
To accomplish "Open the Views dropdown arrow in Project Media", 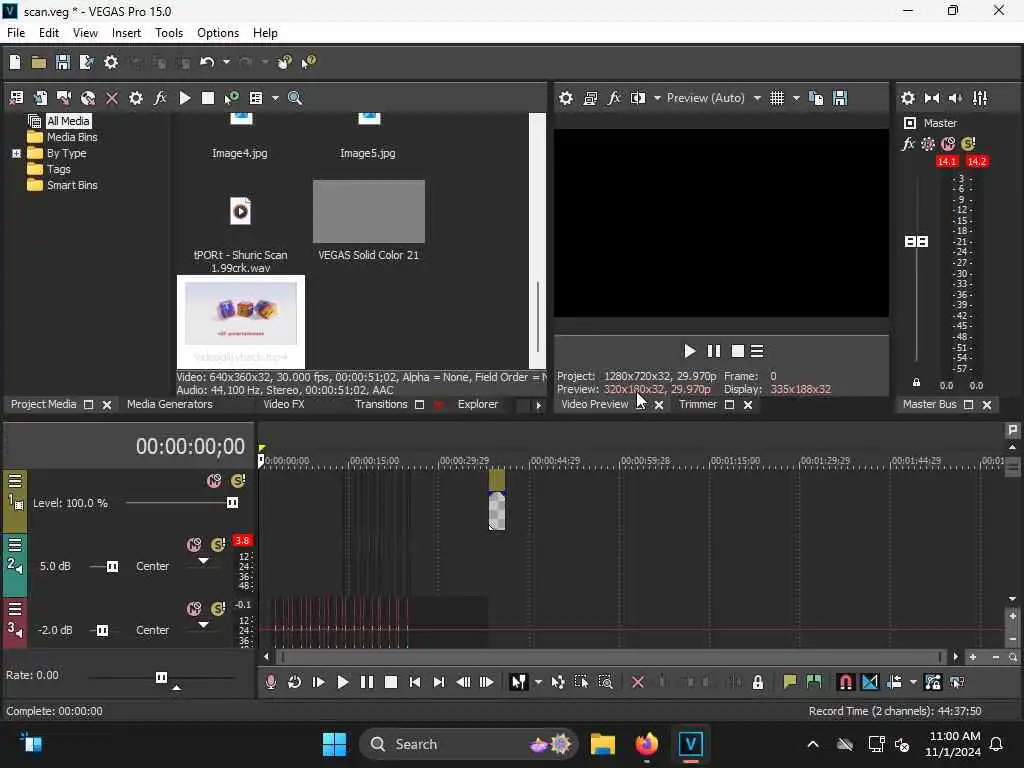I will click(275, 98).
